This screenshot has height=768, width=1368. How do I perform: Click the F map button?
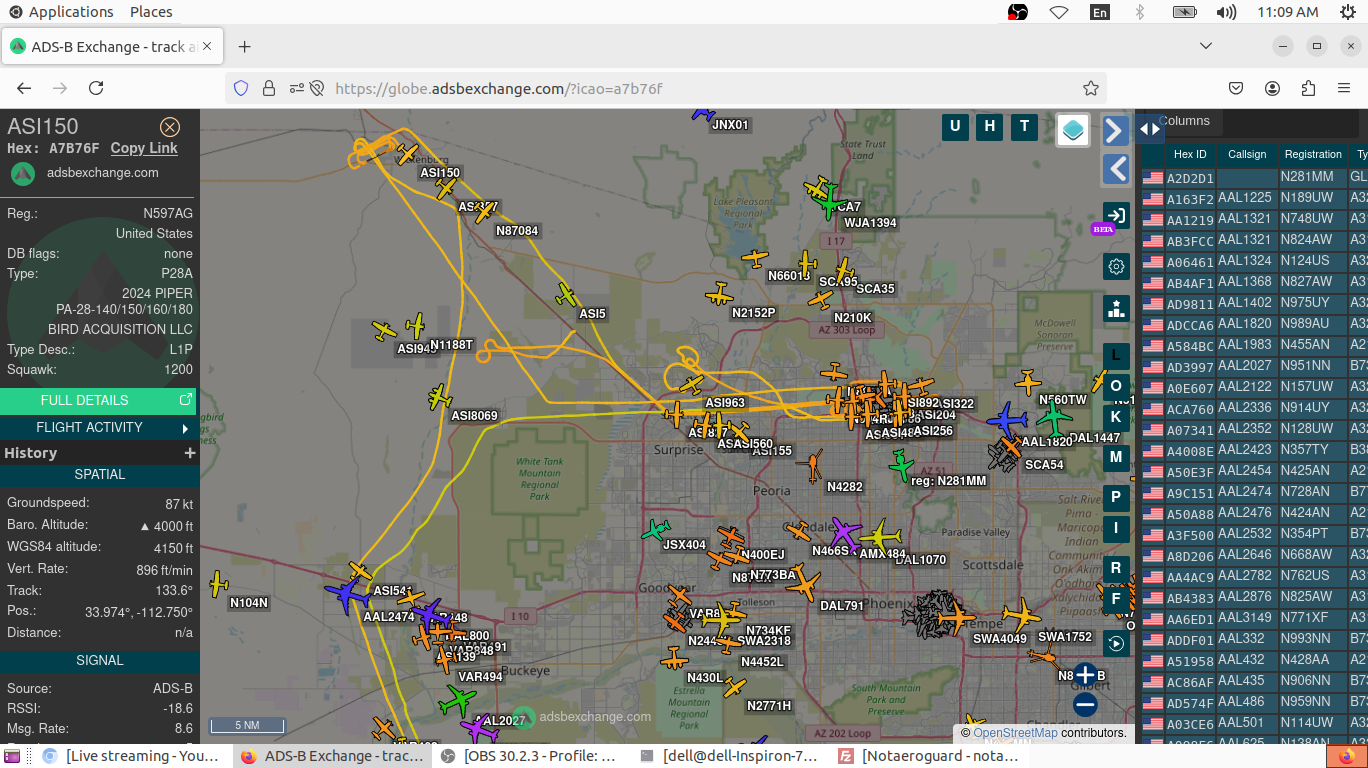tap(1116, 599)
